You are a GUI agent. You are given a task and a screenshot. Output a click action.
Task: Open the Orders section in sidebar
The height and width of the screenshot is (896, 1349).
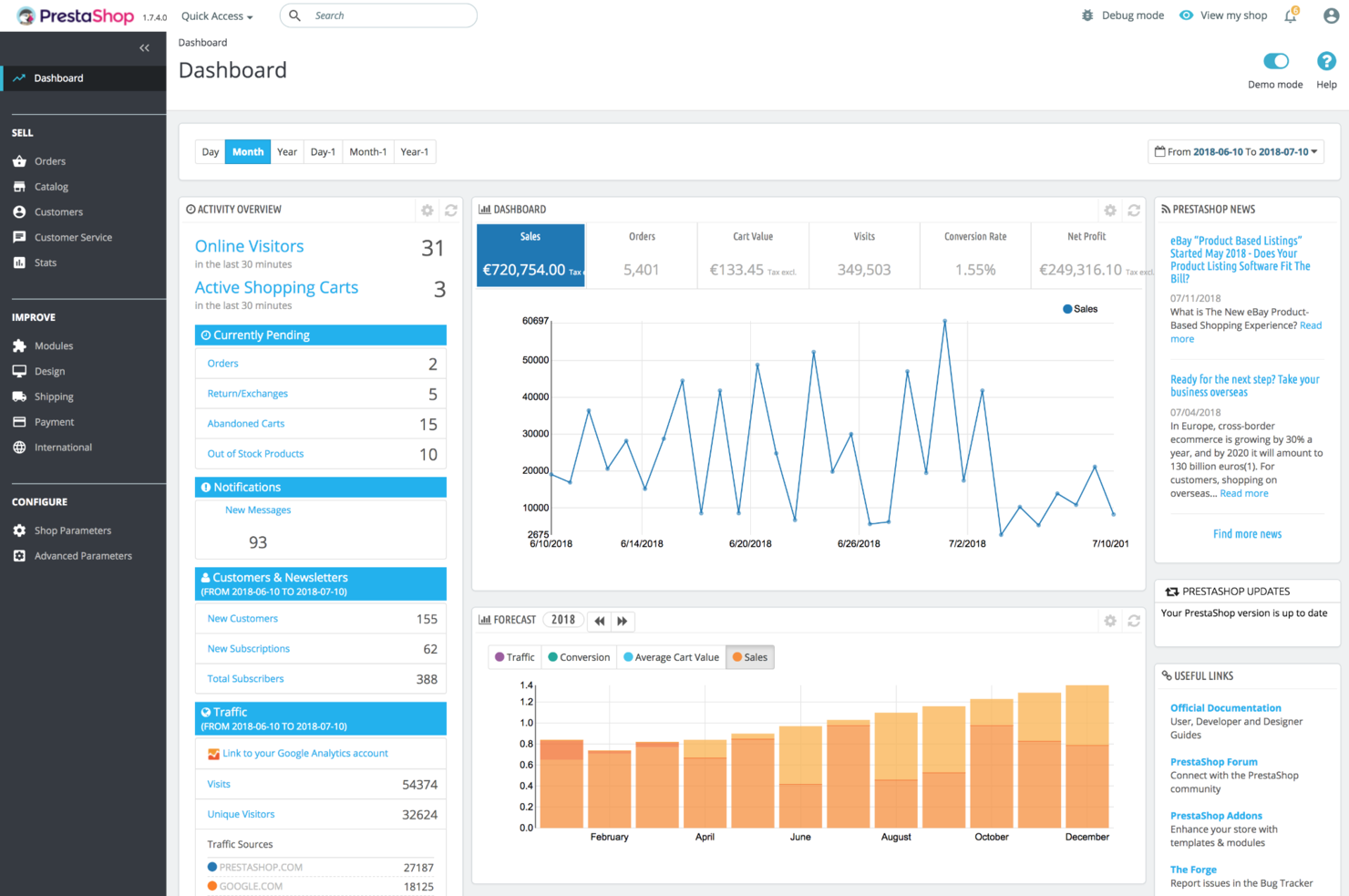[x=49, y=160]
